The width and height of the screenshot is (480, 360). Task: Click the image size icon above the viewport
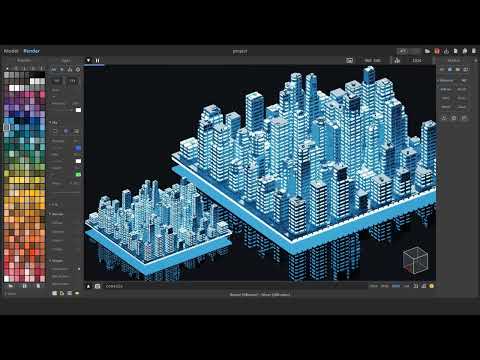[349, 60]
